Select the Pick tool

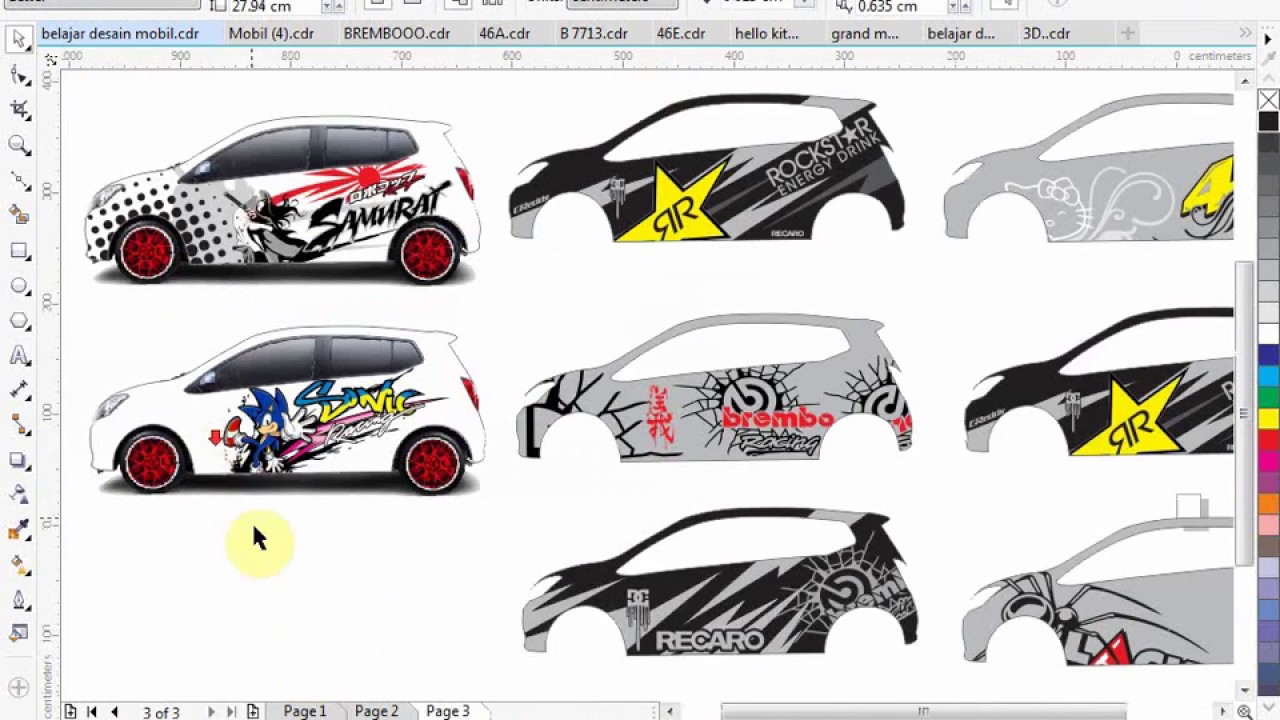pyautogui.click(x=19, y=40)
